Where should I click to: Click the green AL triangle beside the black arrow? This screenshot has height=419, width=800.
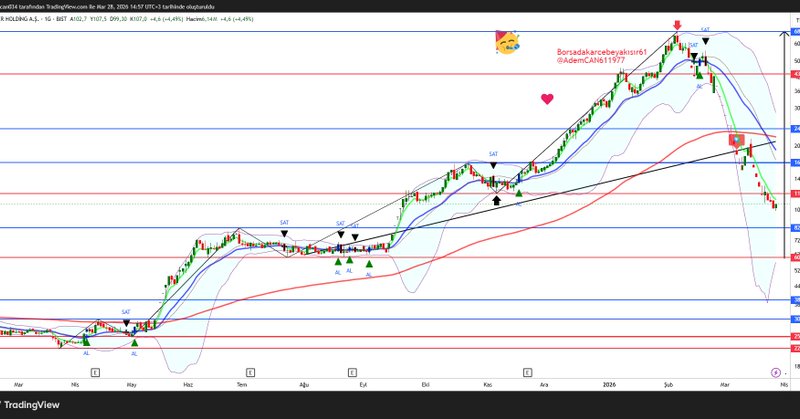519,193
